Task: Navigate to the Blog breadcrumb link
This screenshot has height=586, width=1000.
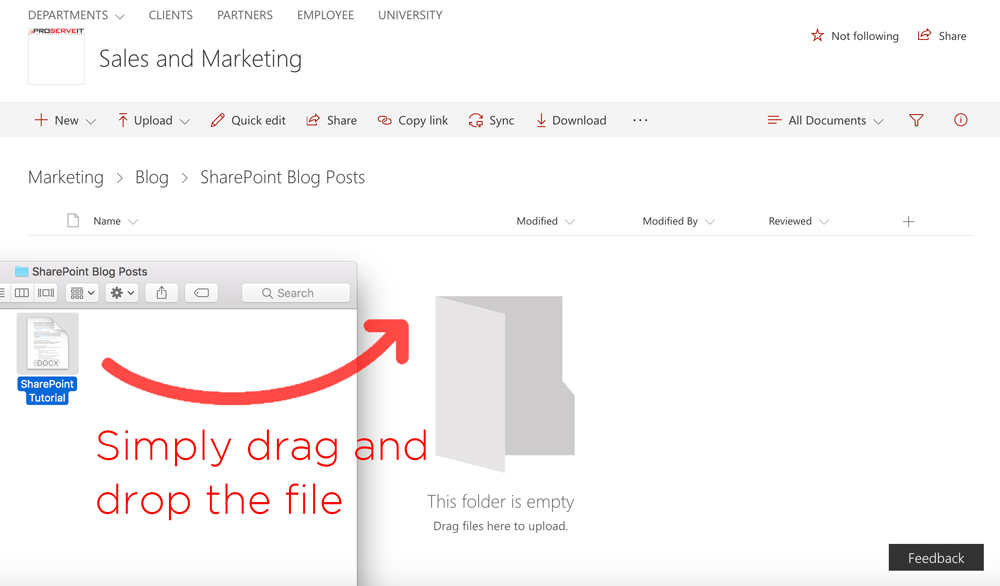Action: [x=152, y=177]
